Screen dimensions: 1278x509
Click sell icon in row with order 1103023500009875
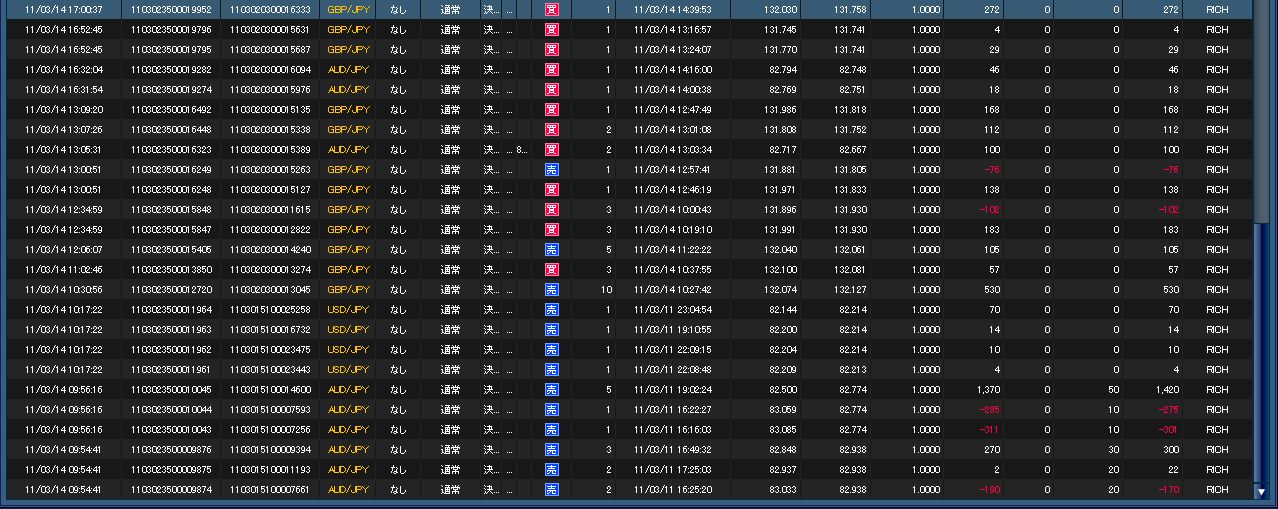551,470
